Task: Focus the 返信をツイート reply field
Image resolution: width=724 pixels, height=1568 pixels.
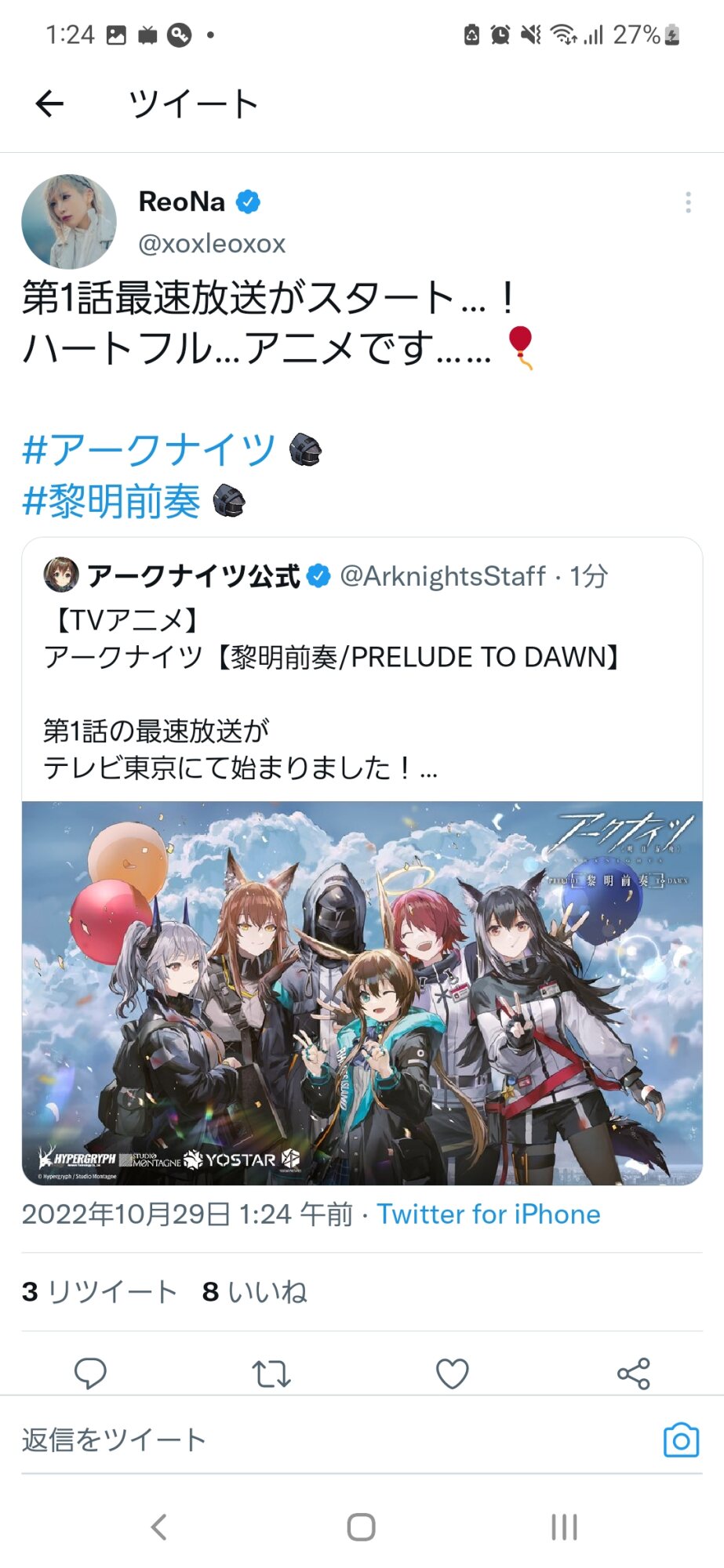Action: [337, 1439]
